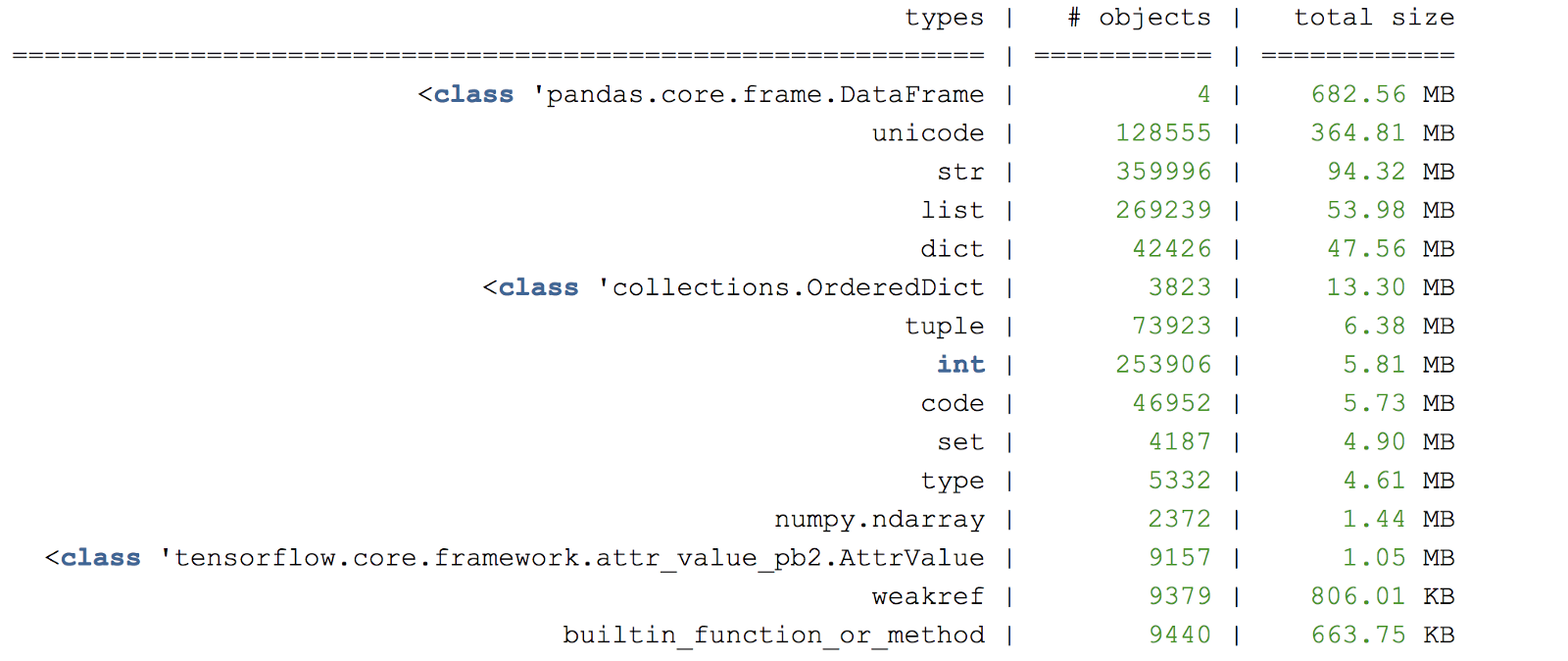Screen dimensions: 1568x661
Task: Click the 'dict' type label
Action: (952, 249)
